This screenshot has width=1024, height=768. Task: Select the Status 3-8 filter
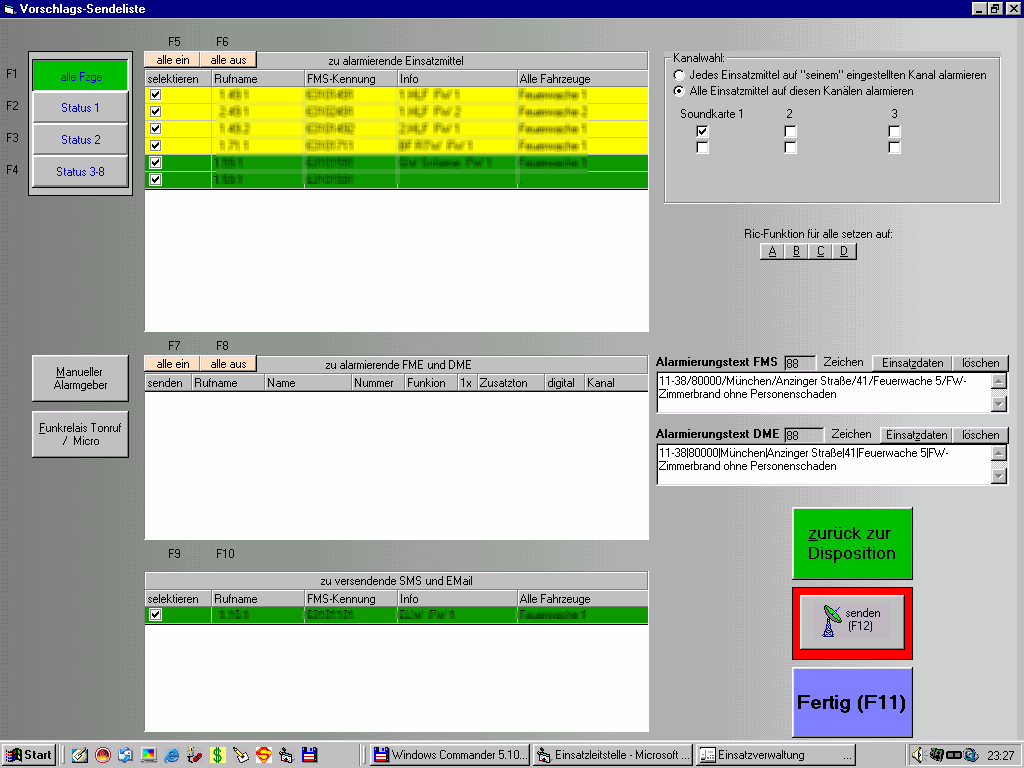click(x=80, y=171)
